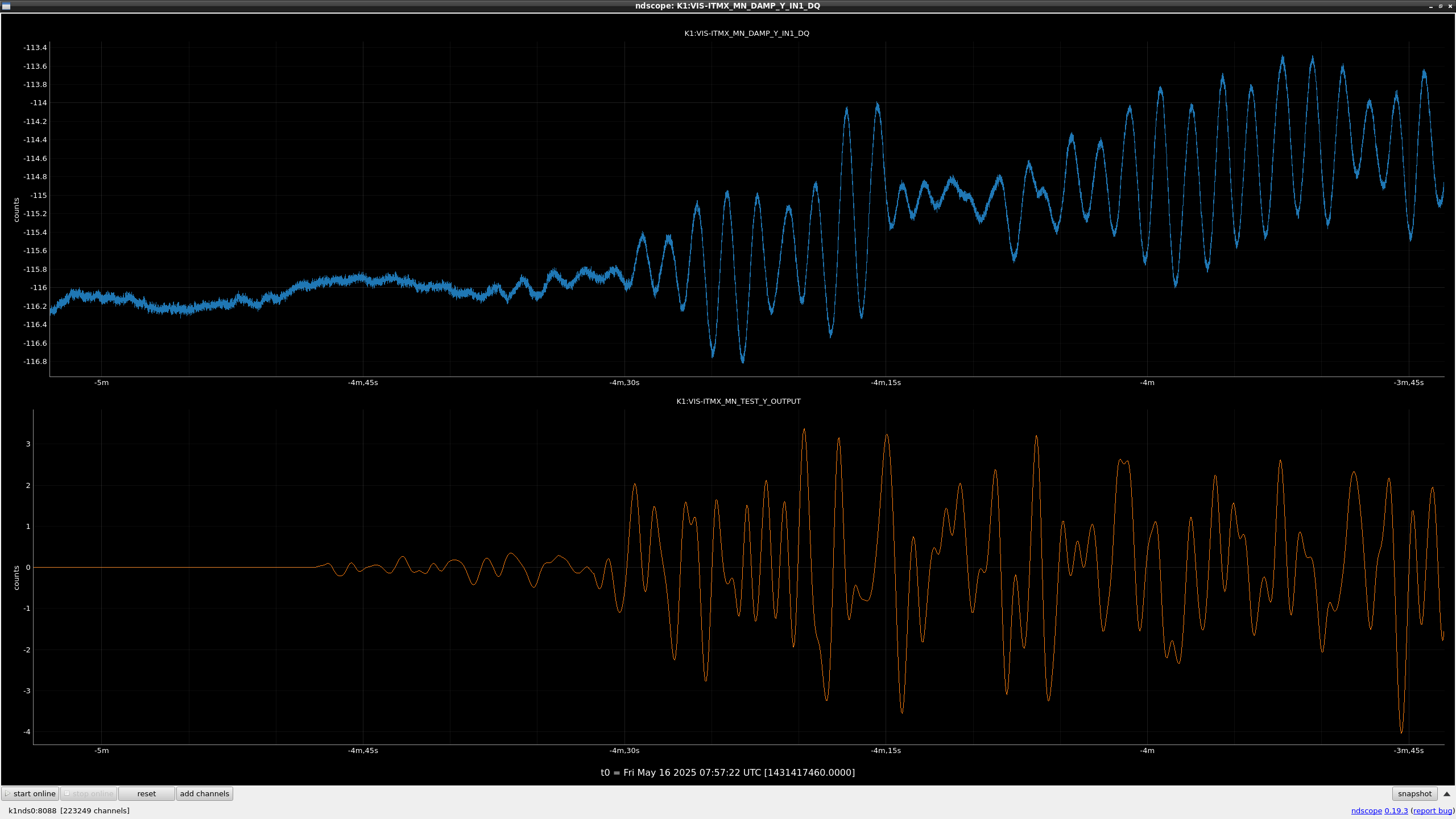Reset the plot view

(146, 793)
